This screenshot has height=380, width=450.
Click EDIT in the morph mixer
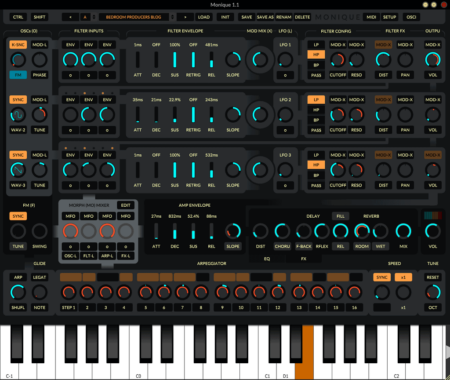[x=126, y=205]
